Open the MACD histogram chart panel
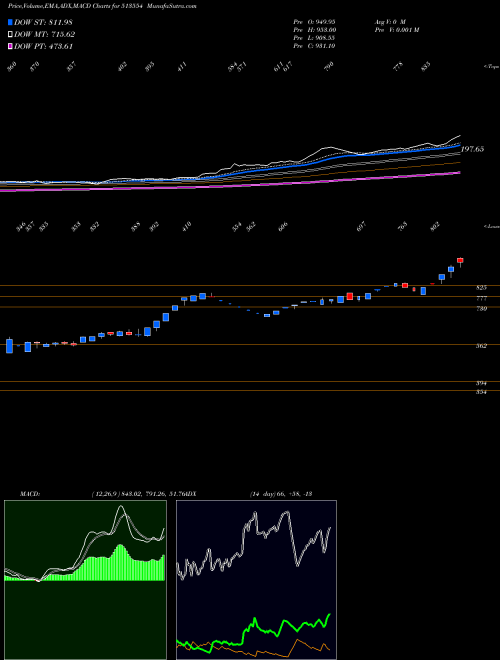Screen dimensions: 500x660 [85, 580]
